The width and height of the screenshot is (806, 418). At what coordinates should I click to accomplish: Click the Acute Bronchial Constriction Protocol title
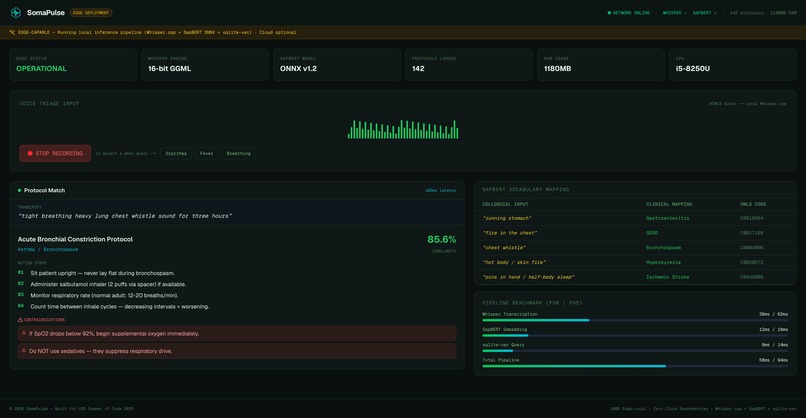pos(75,239)
